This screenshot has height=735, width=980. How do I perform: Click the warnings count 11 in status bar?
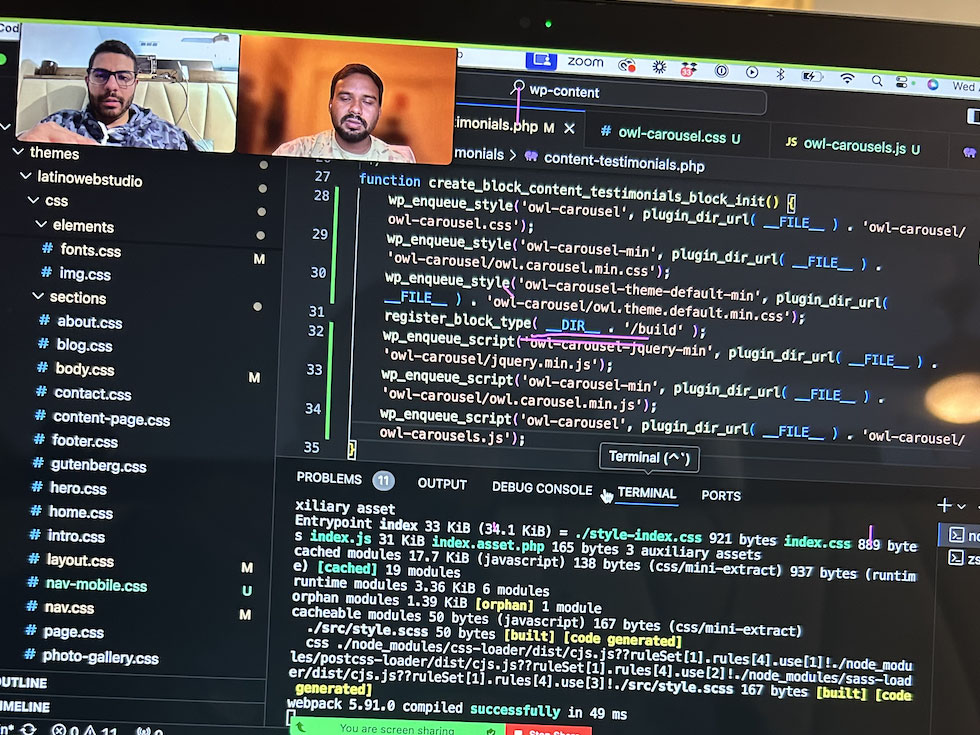tap(101, 731)
